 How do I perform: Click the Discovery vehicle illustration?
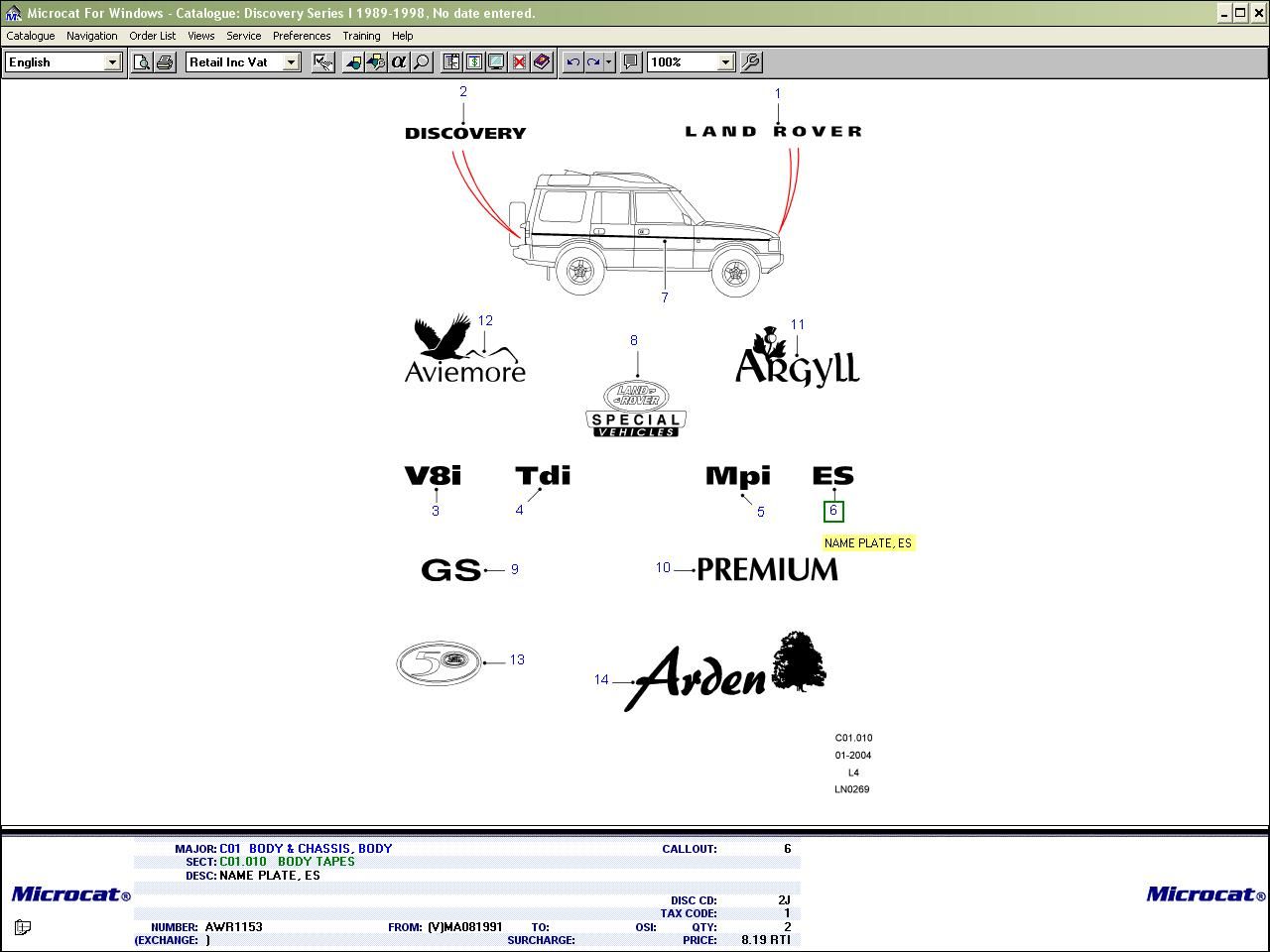tap(646, 232)
